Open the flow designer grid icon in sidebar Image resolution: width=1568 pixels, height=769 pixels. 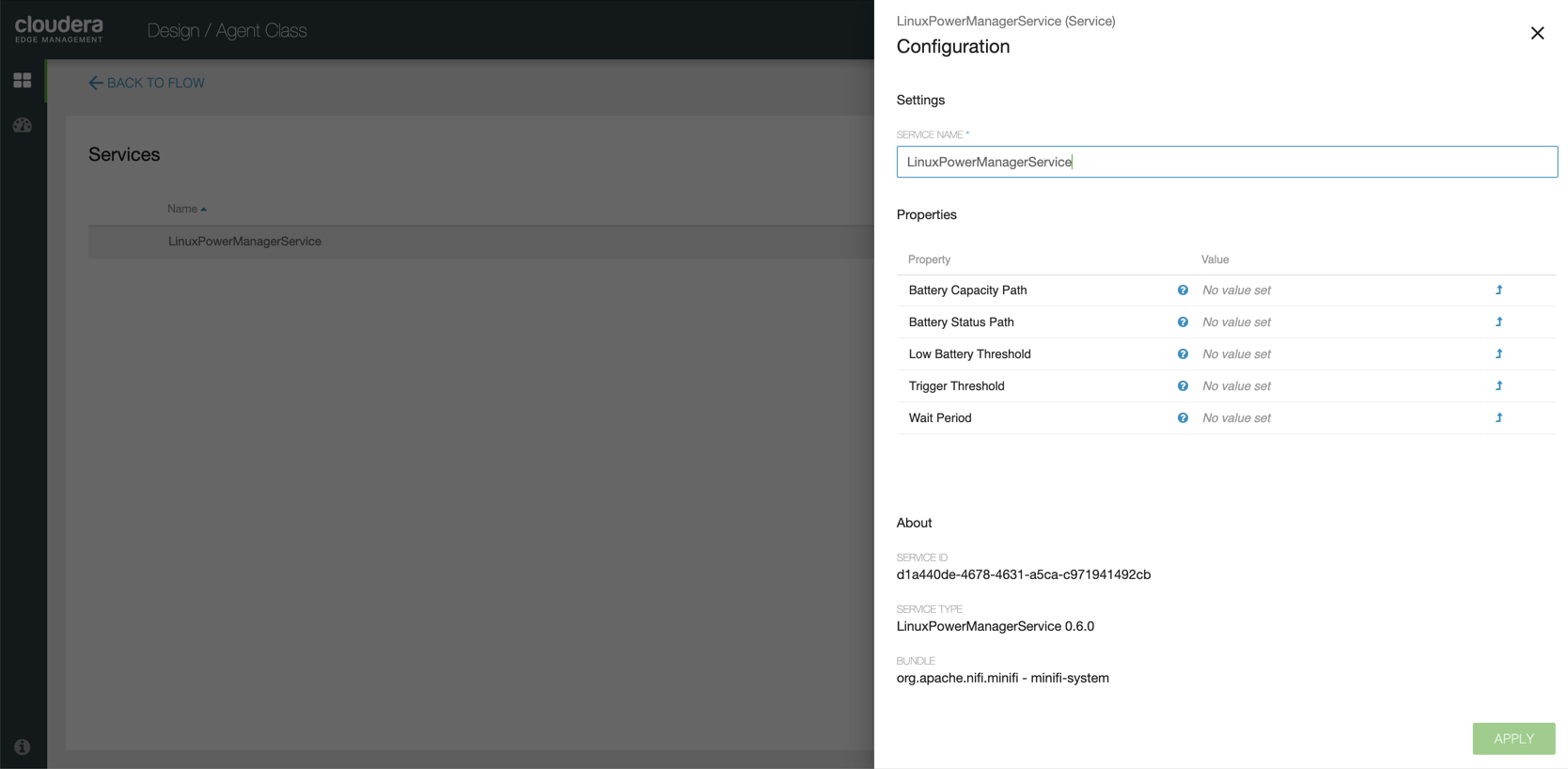23,81
